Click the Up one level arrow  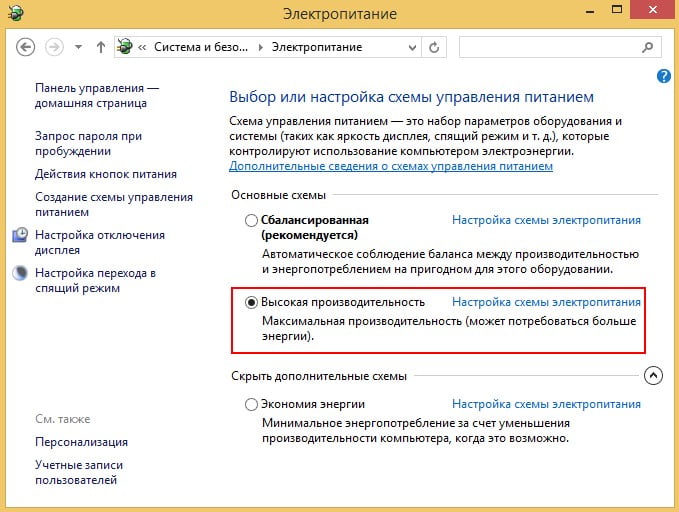click(100, 47)
